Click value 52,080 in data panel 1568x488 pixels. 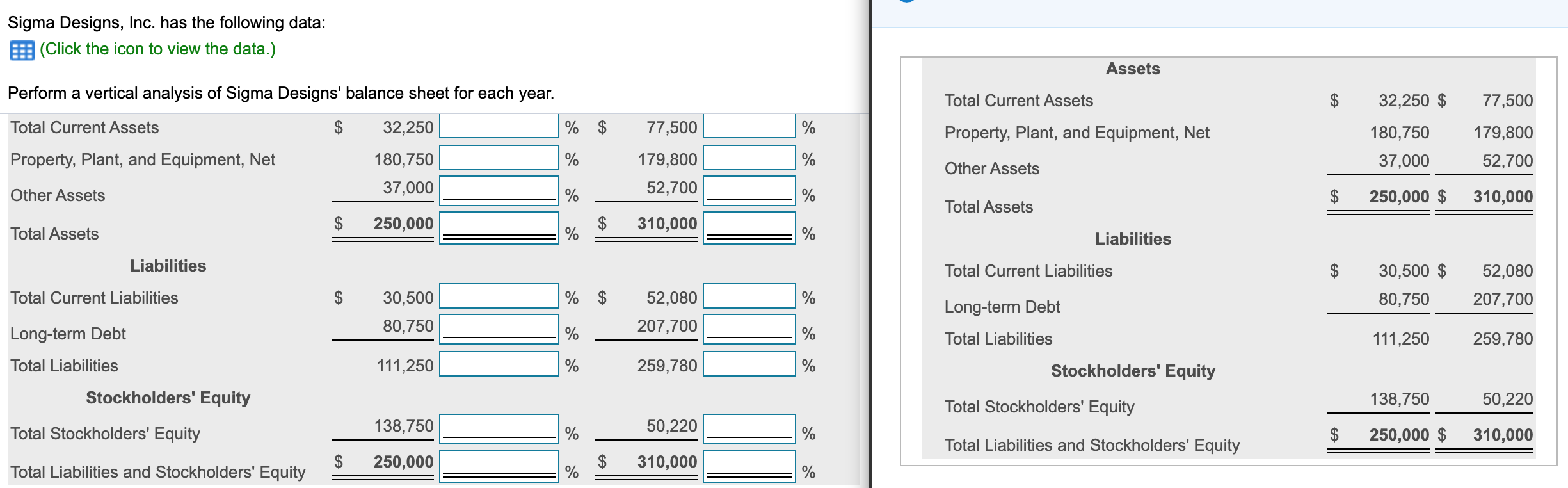coord(1507,271)
